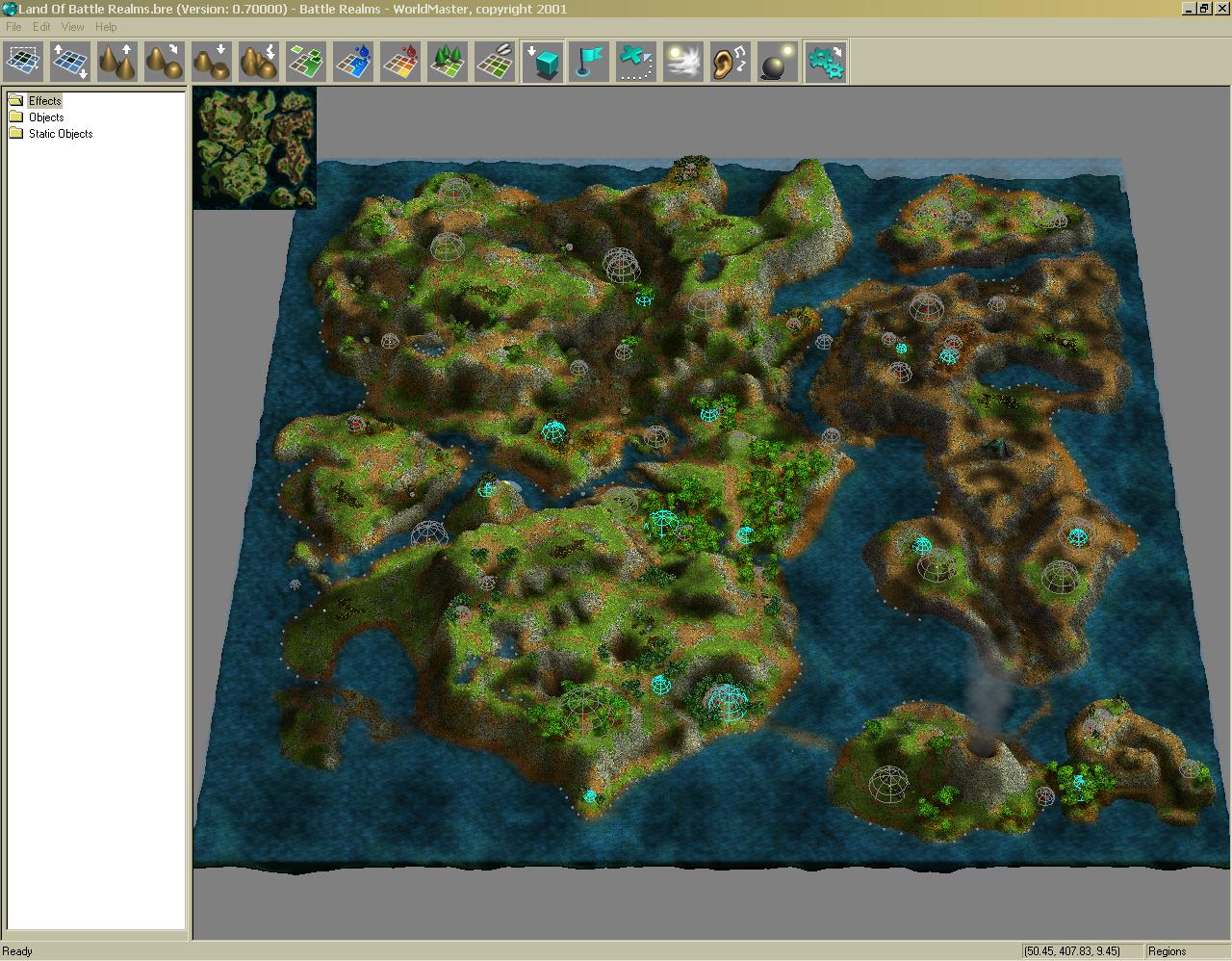Select the Effects folder in tree

pos(44,100)
